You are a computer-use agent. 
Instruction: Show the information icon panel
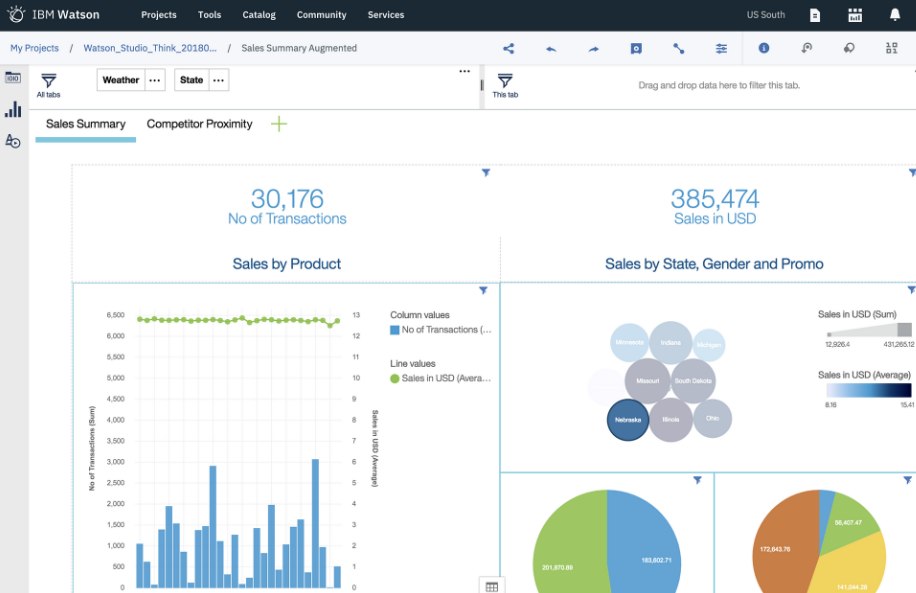tap(764, 48)
